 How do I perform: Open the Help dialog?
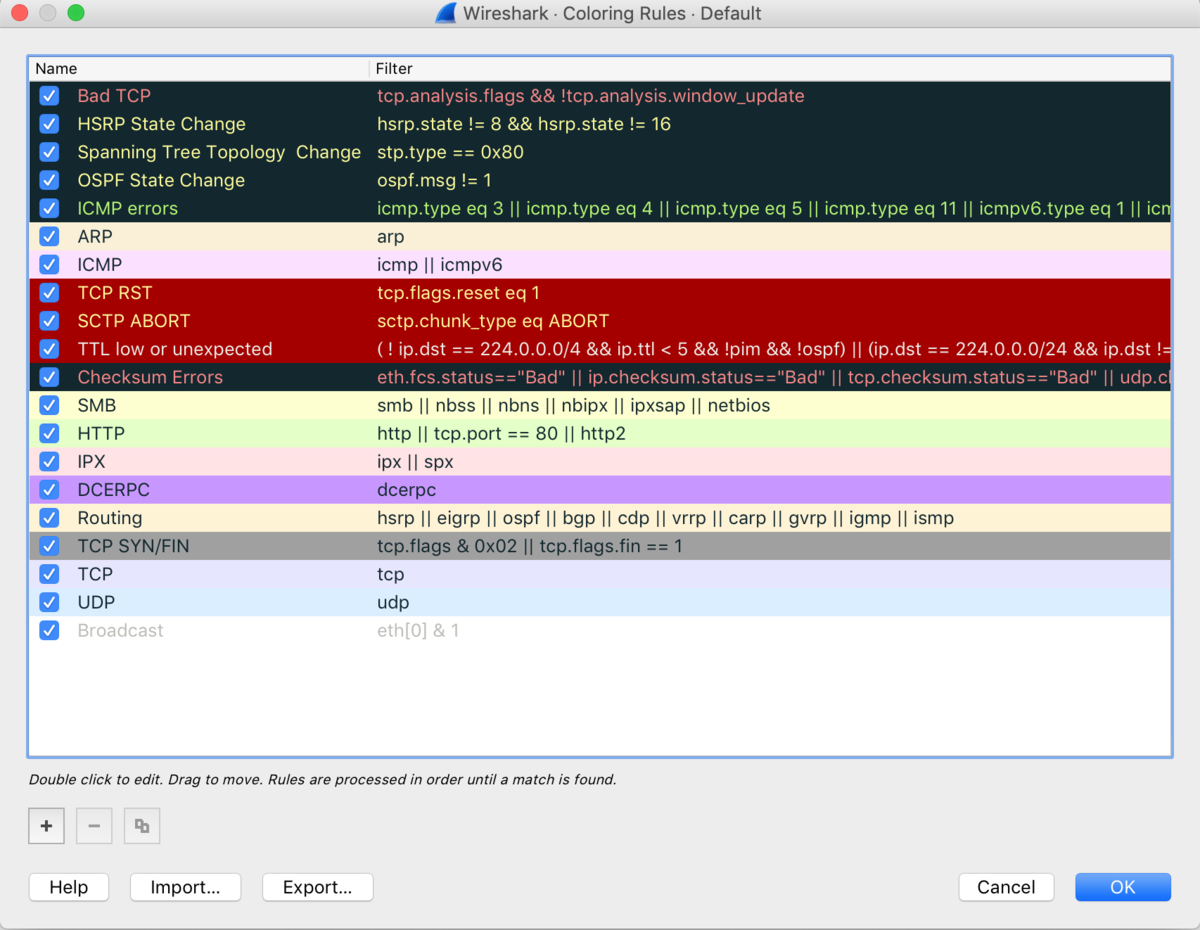click(x=68, y=887)
